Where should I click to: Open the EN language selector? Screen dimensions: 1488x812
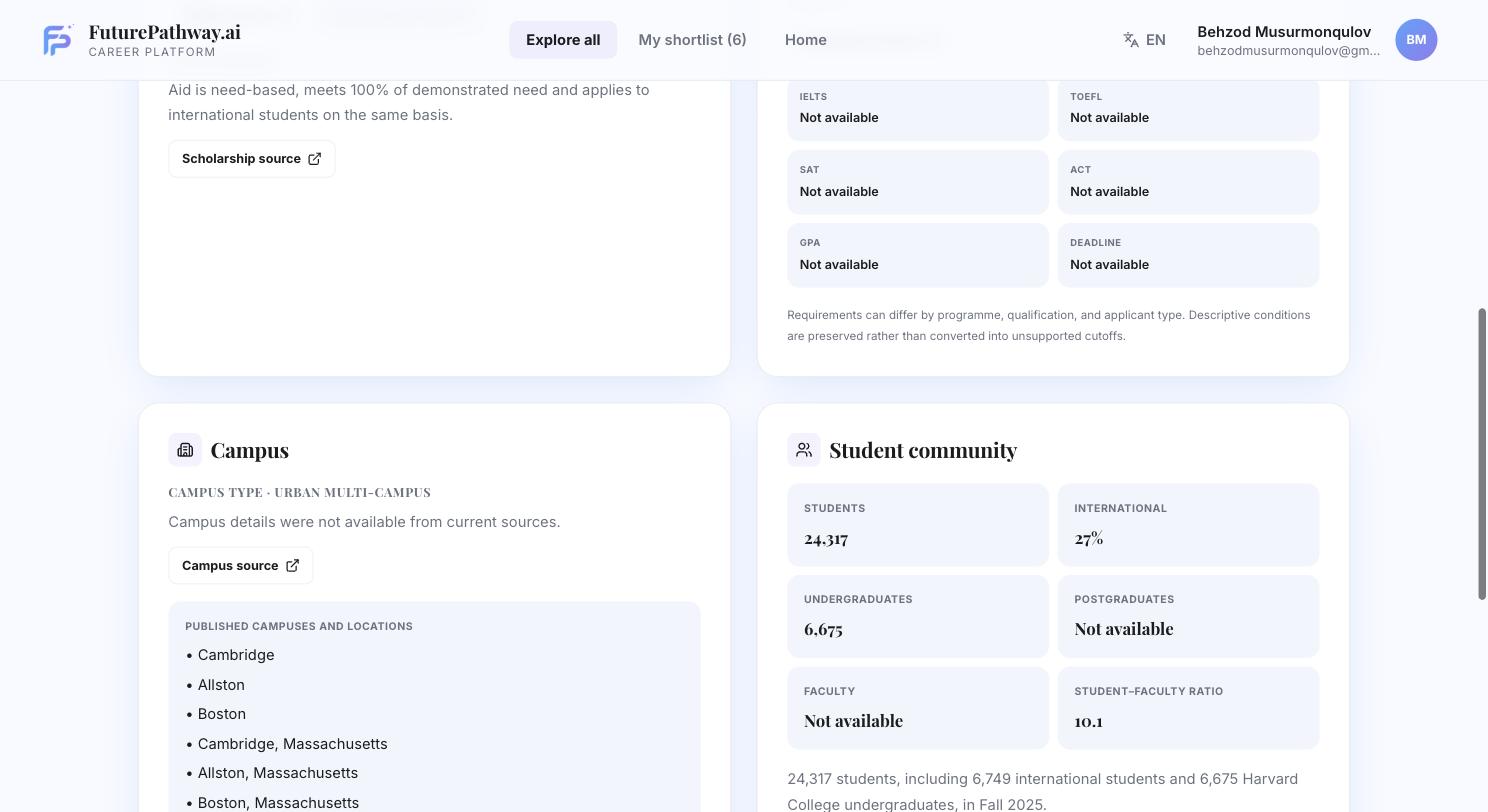1144,40
